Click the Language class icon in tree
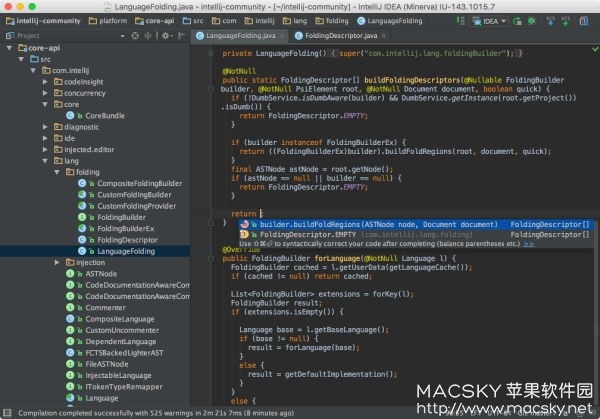This screenshot has height=419, width=600. [70, 398]
